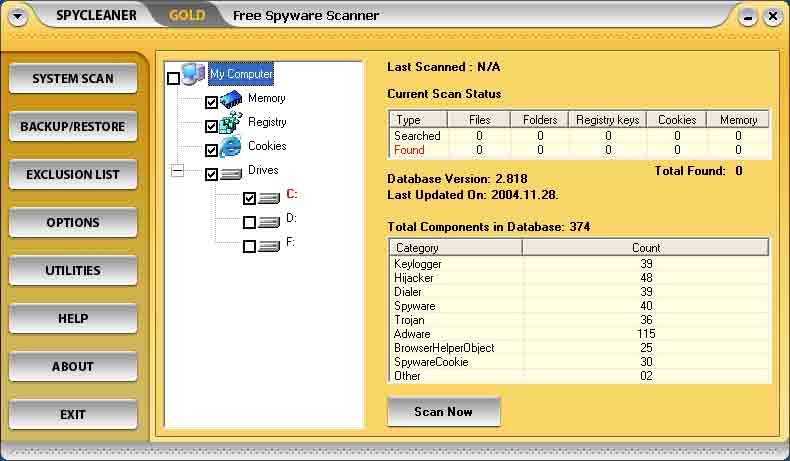Open the Help section

pyautogui.click(x=73, y=318)
